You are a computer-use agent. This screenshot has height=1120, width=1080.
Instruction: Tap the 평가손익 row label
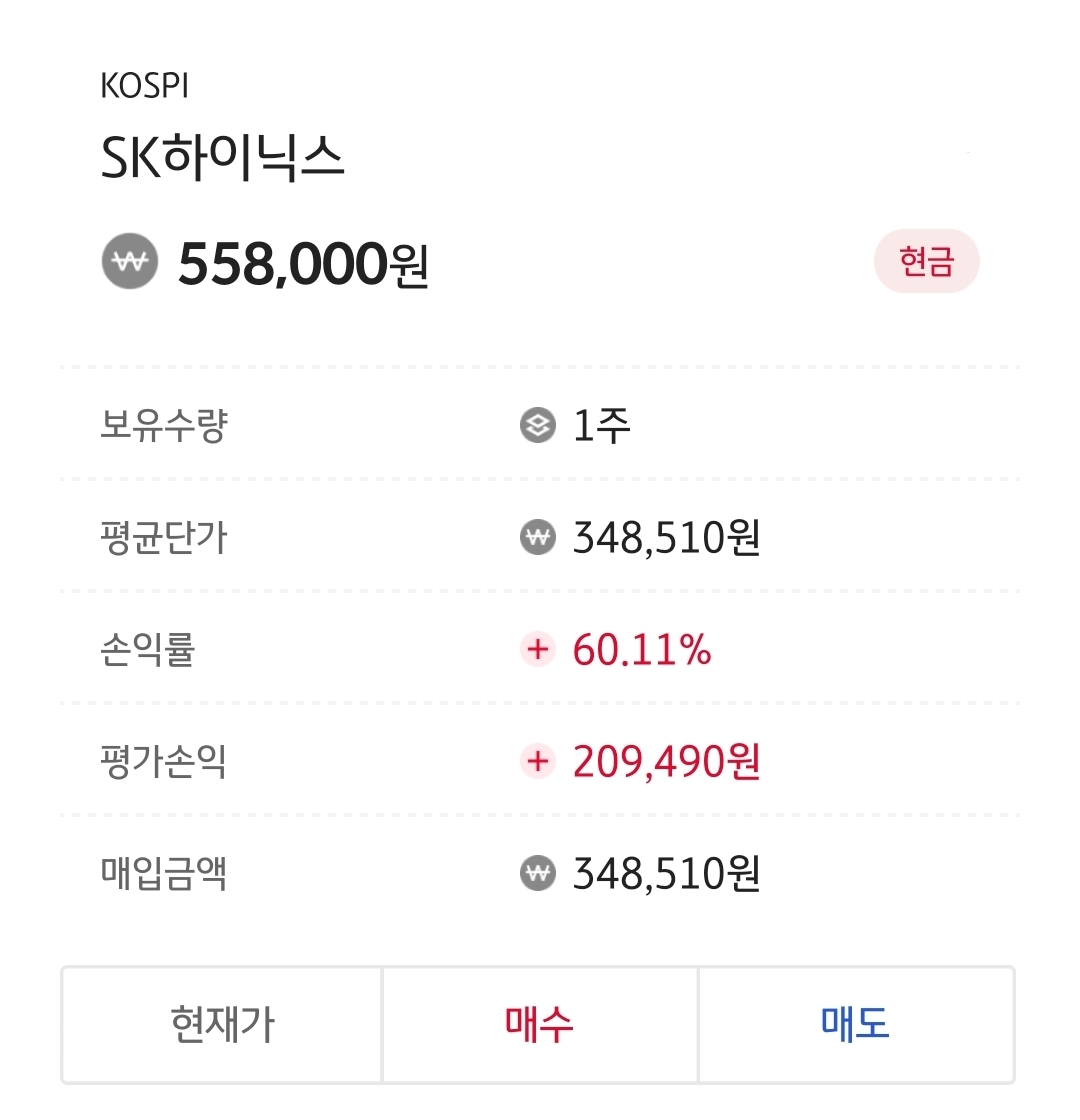(x=164, y=763)
